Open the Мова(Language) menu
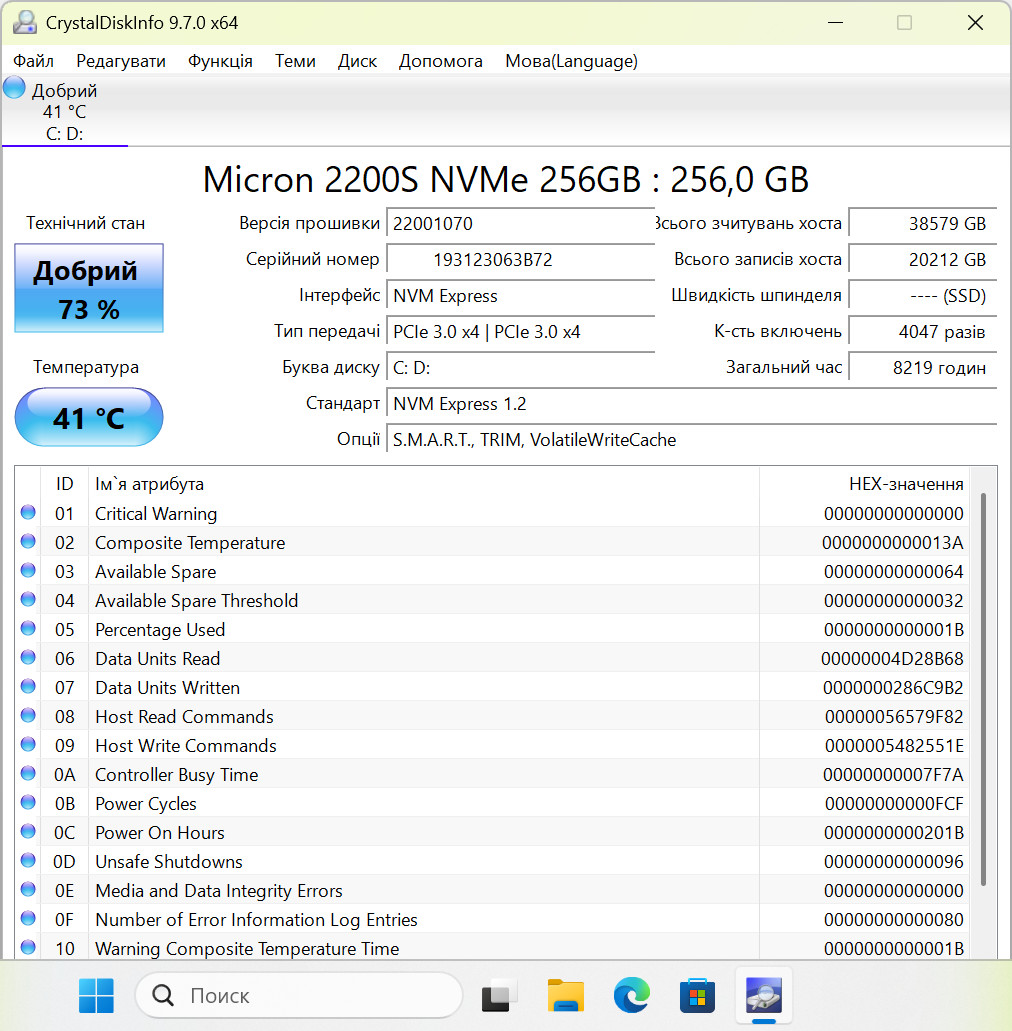Image resolution: width=1012 pixels, height=1031 pixels. click(571, 61)
